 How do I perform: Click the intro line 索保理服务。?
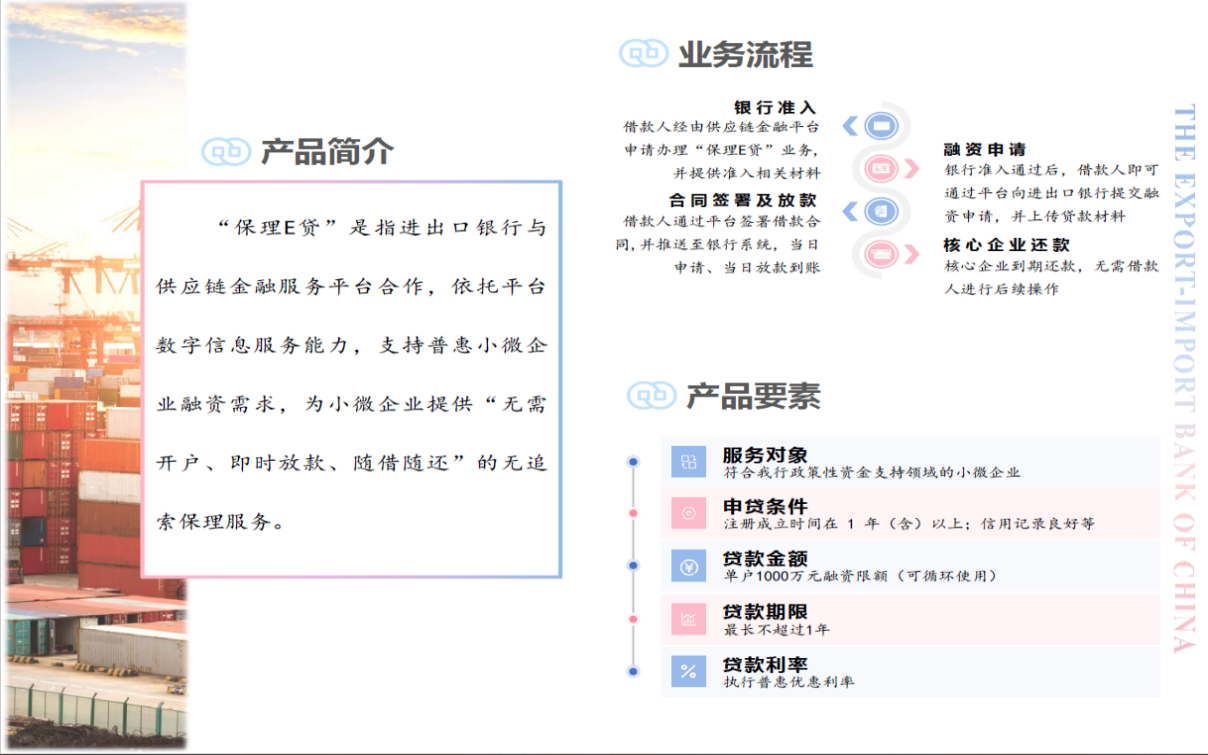(221, 522)
